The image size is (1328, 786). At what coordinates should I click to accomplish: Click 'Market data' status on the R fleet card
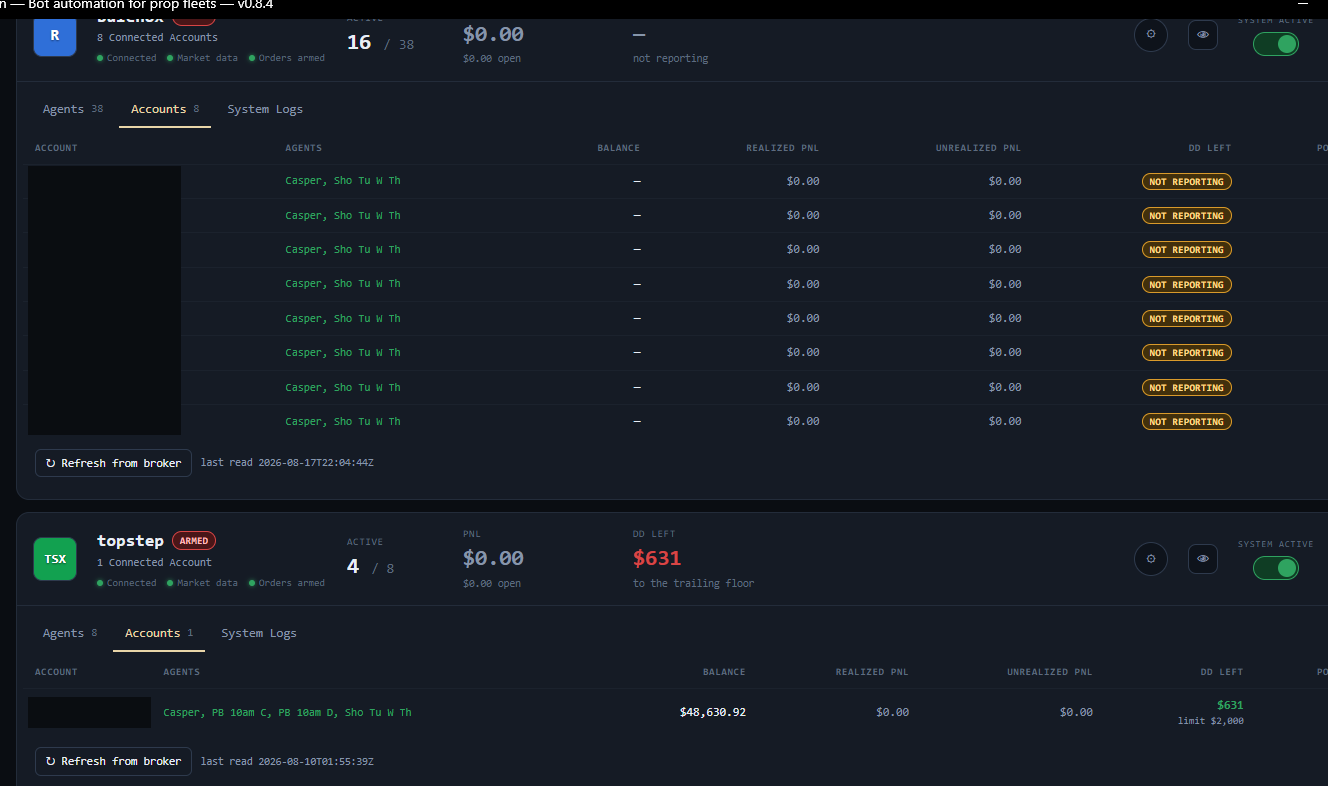click(x=203, y=58)
